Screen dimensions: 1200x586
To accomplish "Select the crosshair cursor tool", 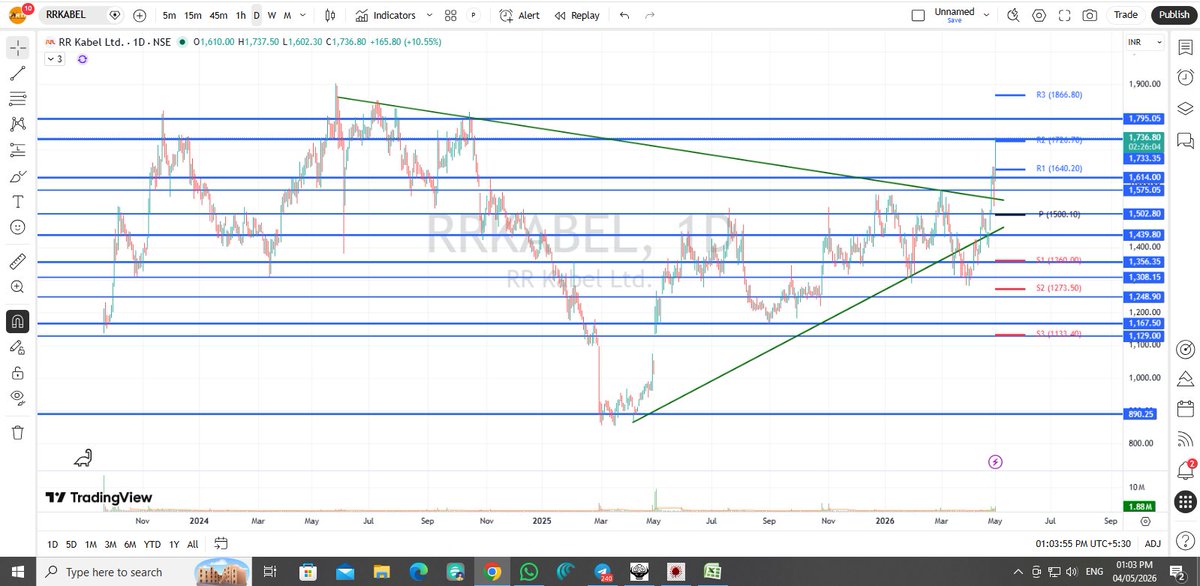I will tap(17, 48).
